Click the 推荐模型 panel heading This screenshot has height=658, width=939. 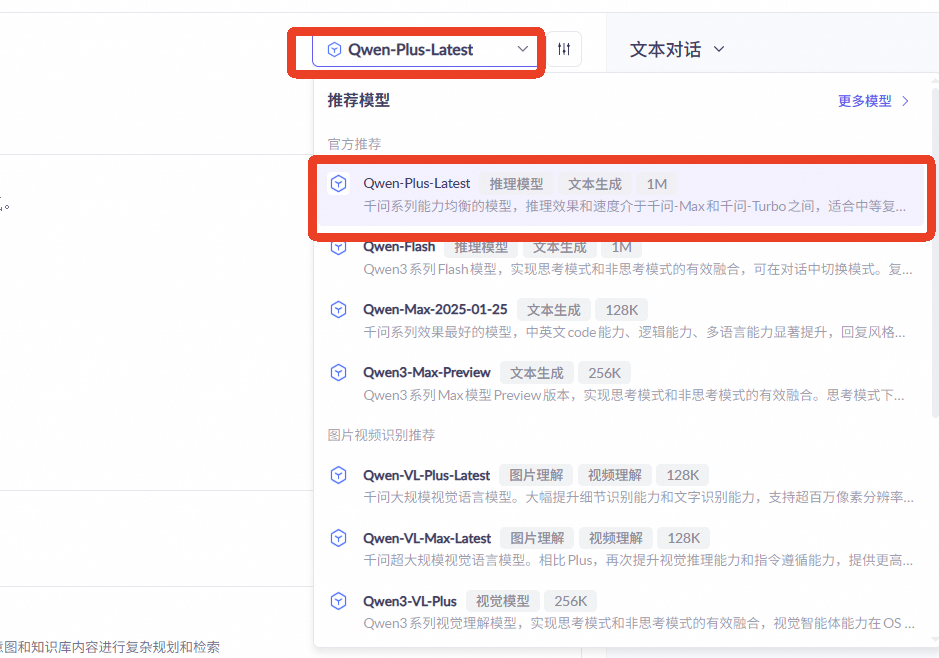point(359,101)
